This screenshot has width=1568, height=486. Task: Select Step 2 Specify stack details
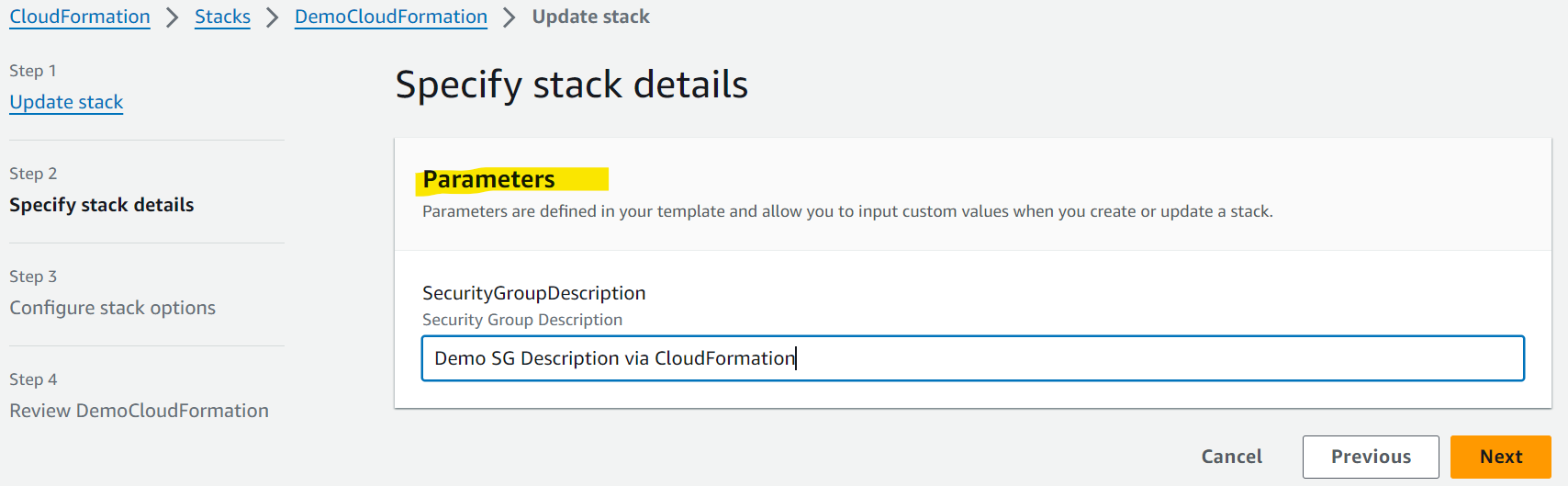tap(102, 205)
